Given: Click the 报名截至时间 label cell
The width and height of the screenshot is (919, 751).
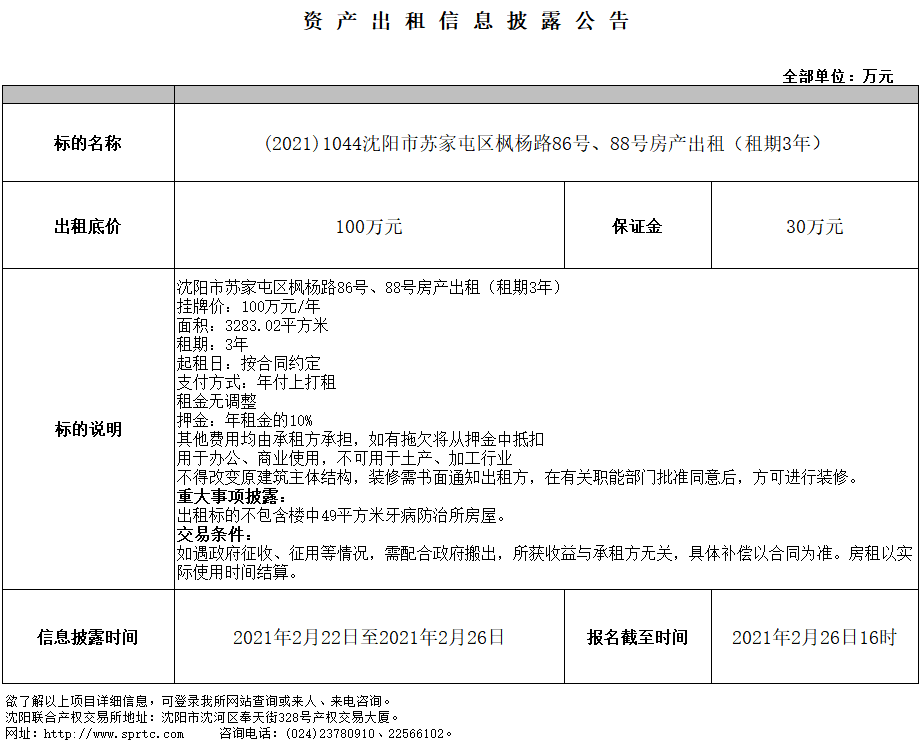Looking at the screenshot, I should point(637,637).
